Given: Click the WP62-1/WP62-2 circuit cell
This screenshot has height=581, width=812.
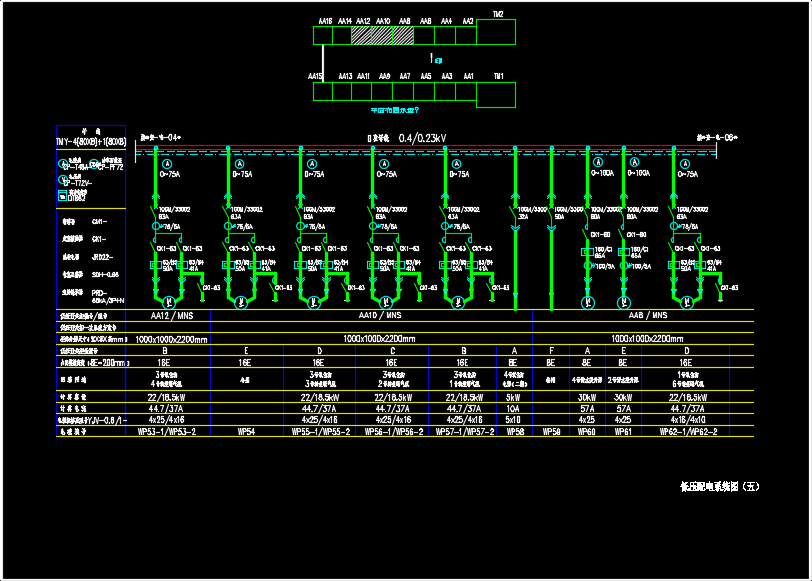Looking at the screenshot, I should coord(686,432).
